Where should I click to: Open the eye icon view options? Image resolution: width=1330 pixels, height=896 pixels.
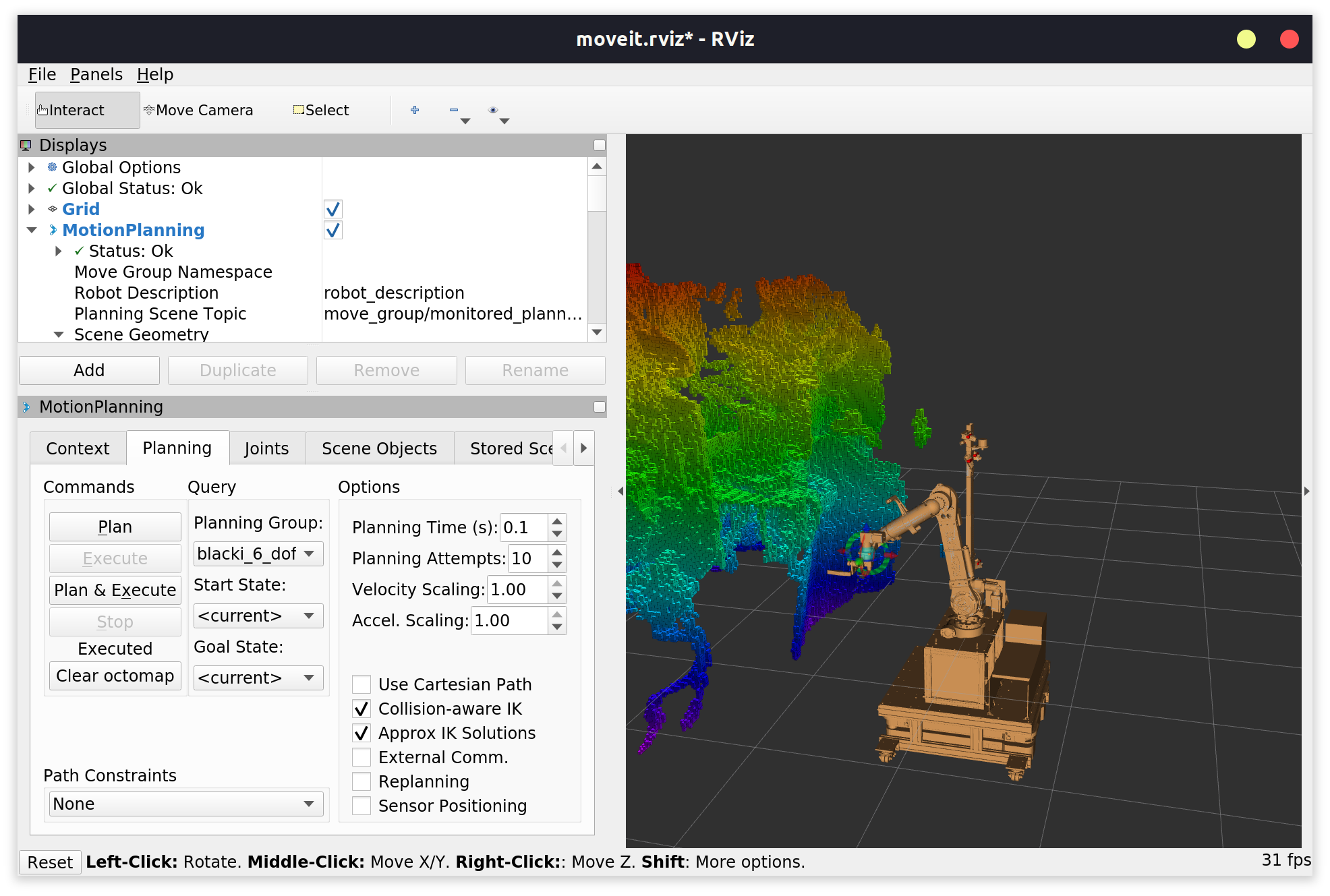pos(493,110)
